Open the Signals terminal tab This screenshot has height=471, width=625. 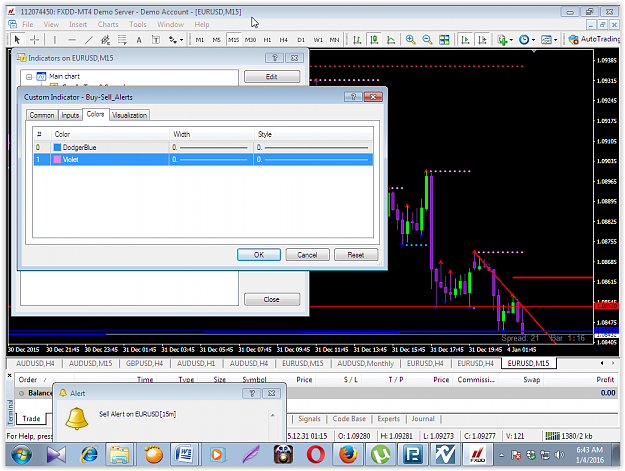pyautogui.click(x=309, y=419)
